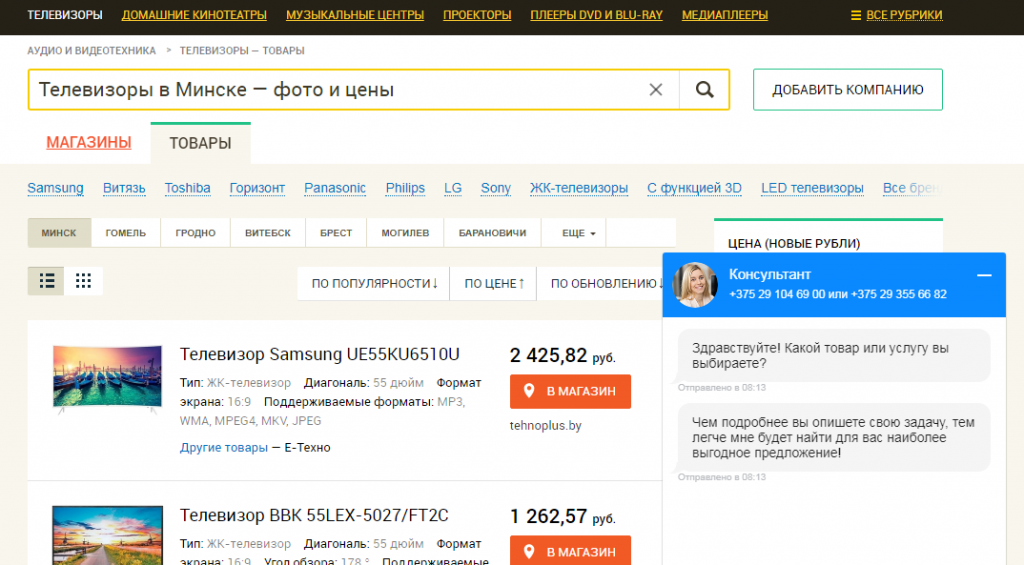
Task: Sort by ПО ЦЕНЕ
Action: point(494,283)
